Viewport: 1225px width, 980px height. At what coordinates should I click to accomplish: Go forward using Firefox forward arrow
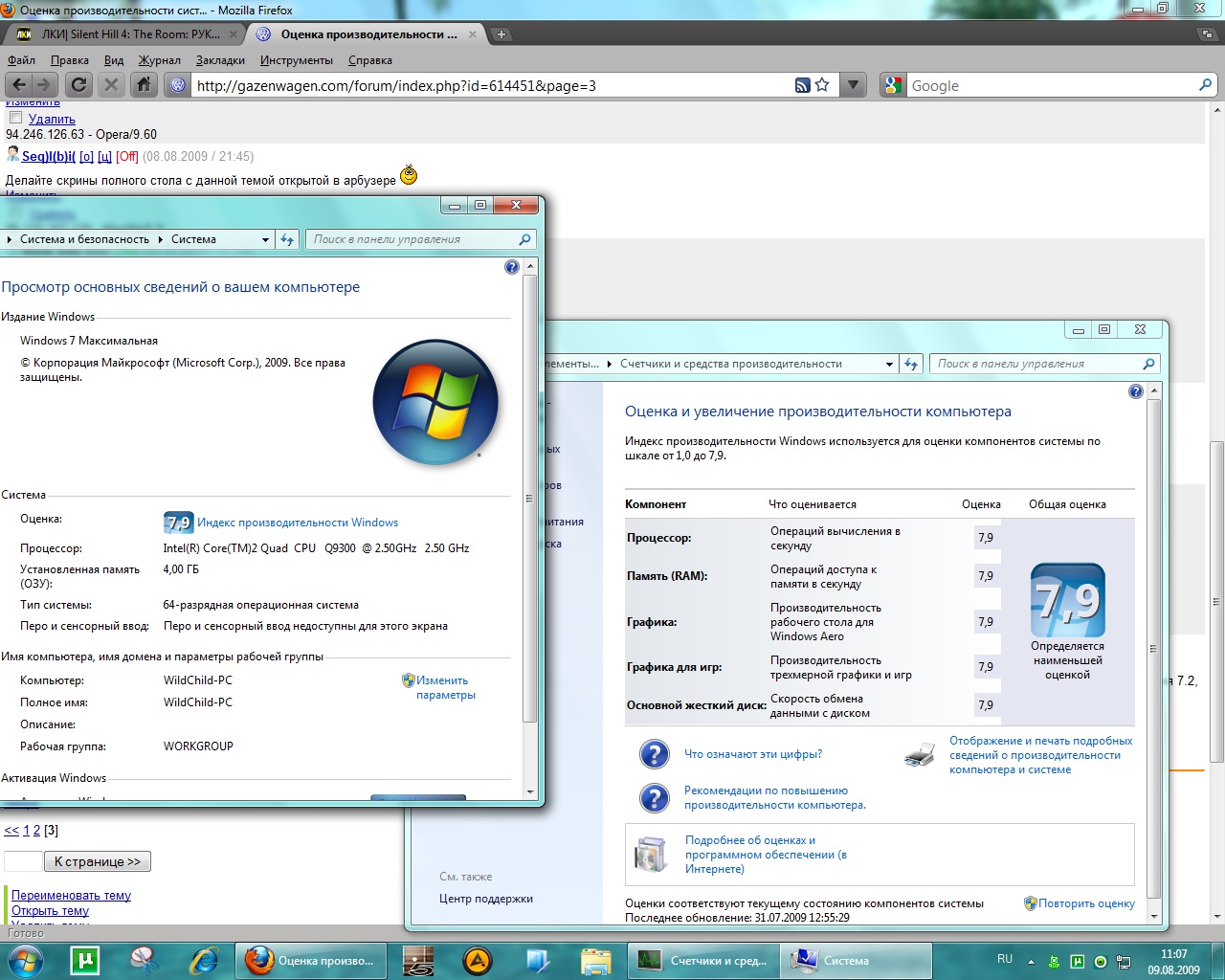(44, 84)
